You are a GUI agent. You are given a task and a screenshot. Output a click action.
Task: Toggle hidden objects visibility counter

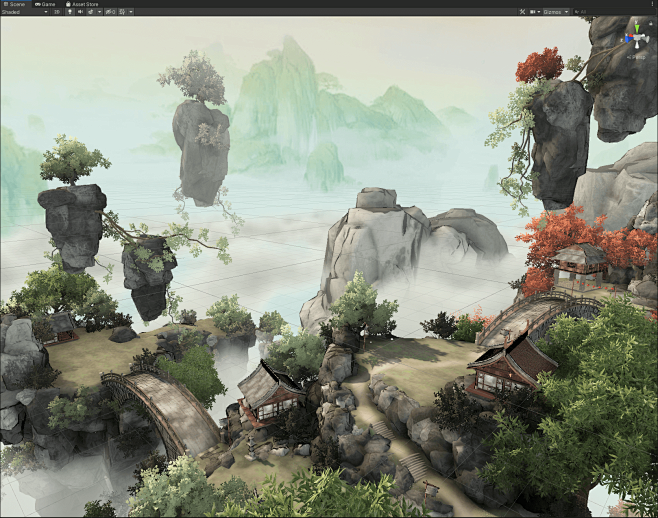pyautogui.click(x=110, y=12)
